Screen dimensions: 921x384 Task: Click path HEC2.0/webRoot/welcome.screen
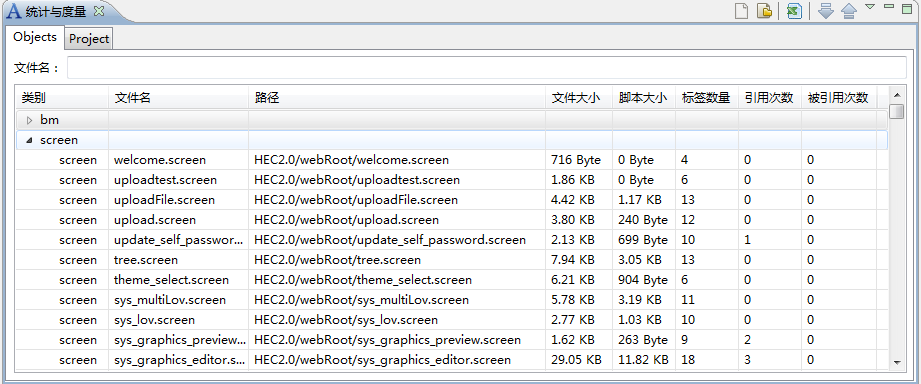coord(351,160)
